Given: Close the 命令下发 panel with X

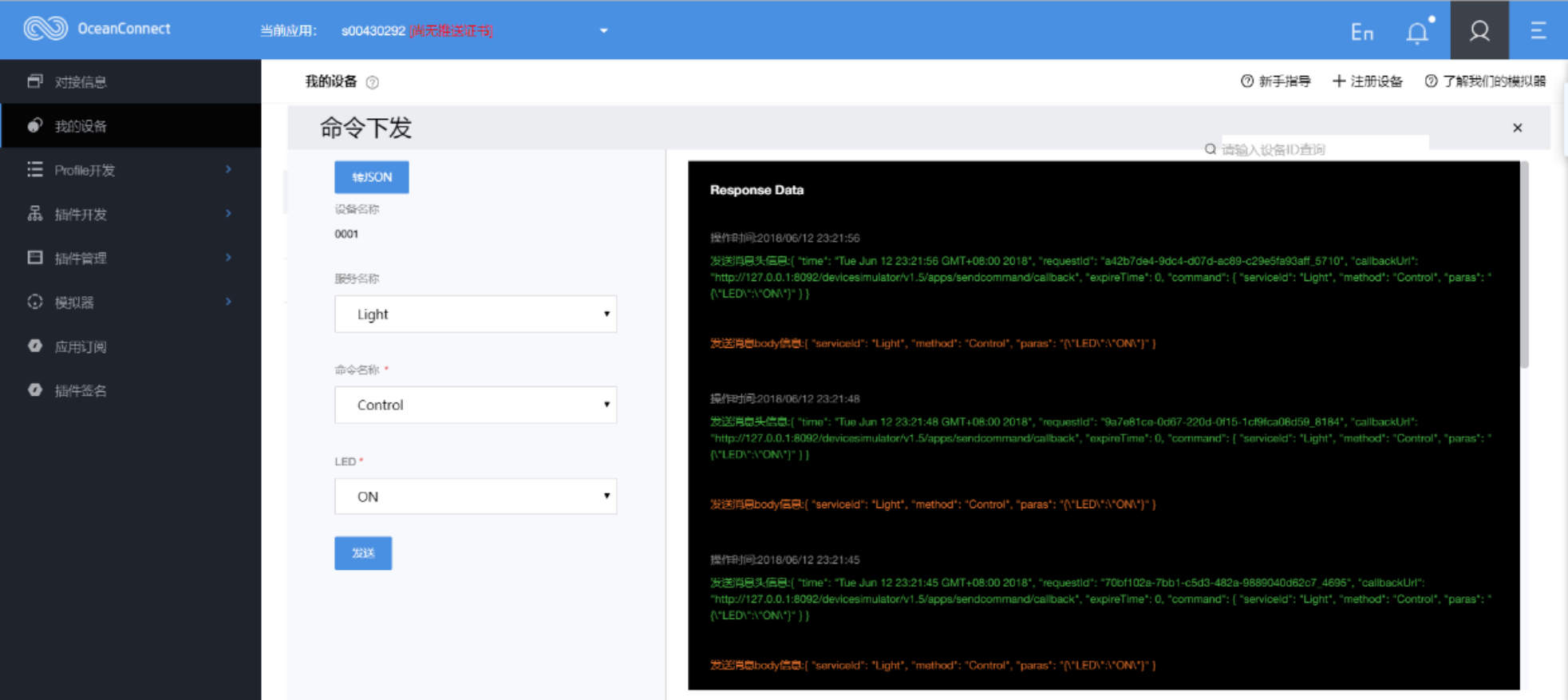Looking at the screenshot, I should [x=1518, y=128].
